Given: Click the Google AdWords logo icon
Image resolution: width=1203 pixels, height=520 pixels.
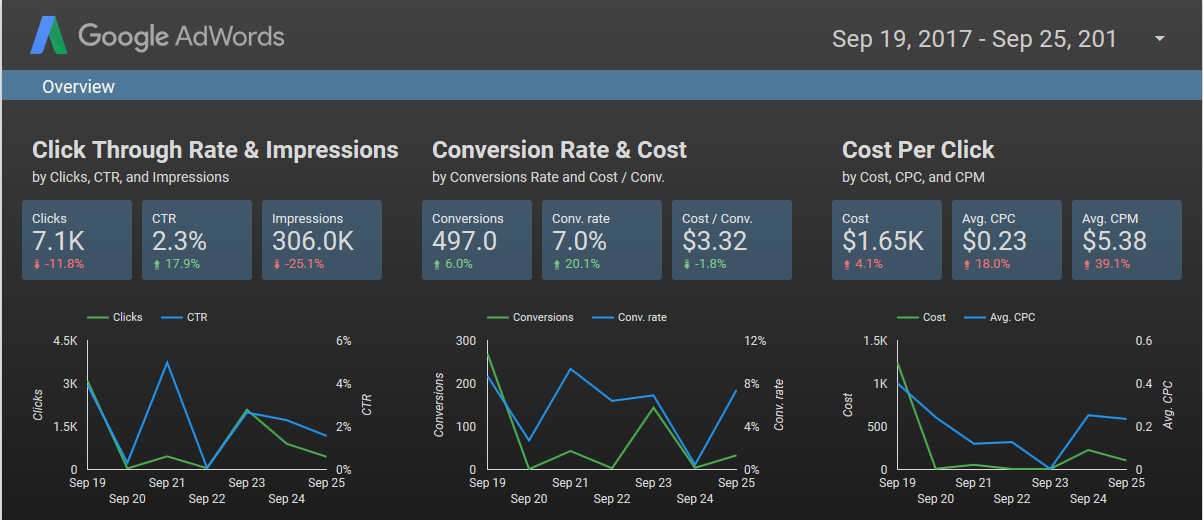Looking at the screenshot, I should (48, 37).
